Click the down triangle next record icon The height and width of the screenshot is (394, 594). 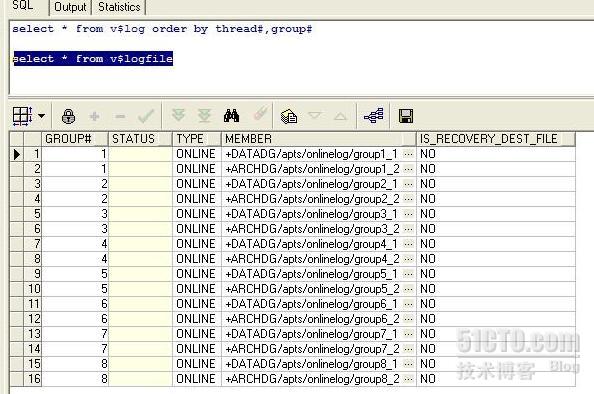pos(314,115)
